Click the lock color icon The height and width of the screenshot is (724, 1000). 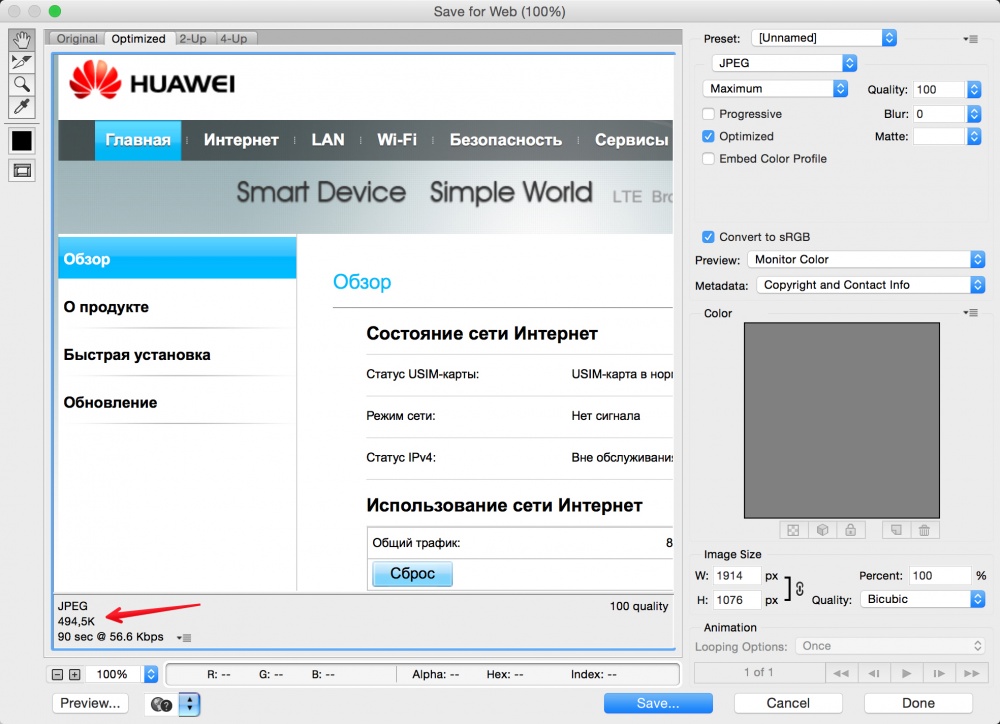click(x=850, y=530)
